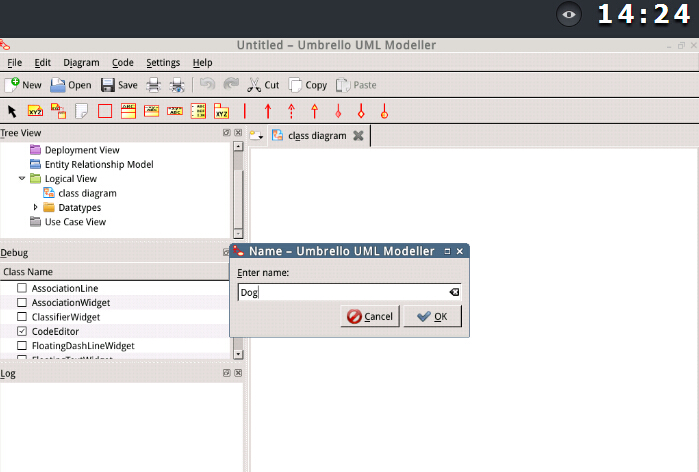Select the Datatype tool
The image size is (699, 472).
point(175,111)
